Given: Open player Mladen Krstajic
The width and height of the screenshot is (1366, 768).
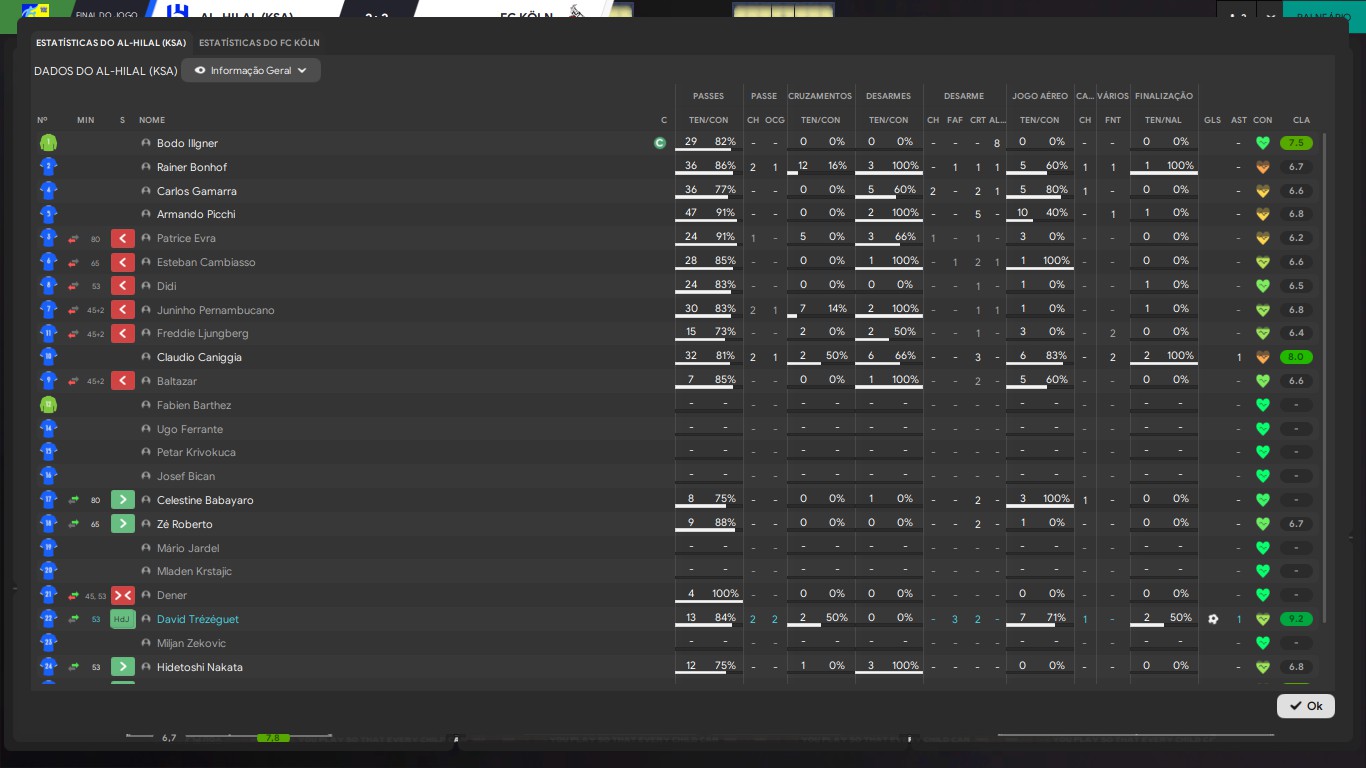Looking at the screenshot, I should [194, 571].
